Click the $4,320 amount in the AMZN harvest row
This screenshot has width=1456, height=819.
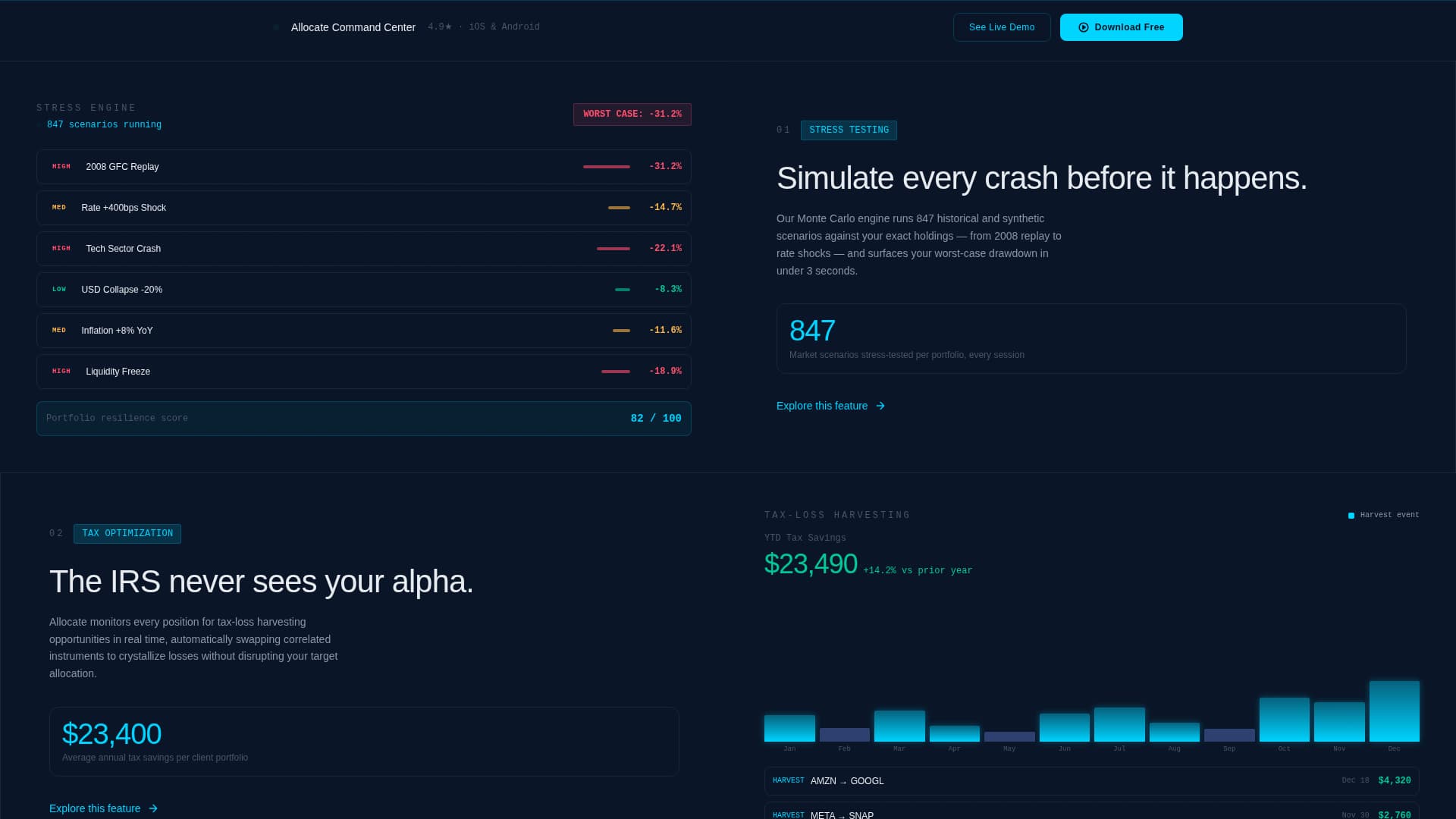coord(1394,781)
